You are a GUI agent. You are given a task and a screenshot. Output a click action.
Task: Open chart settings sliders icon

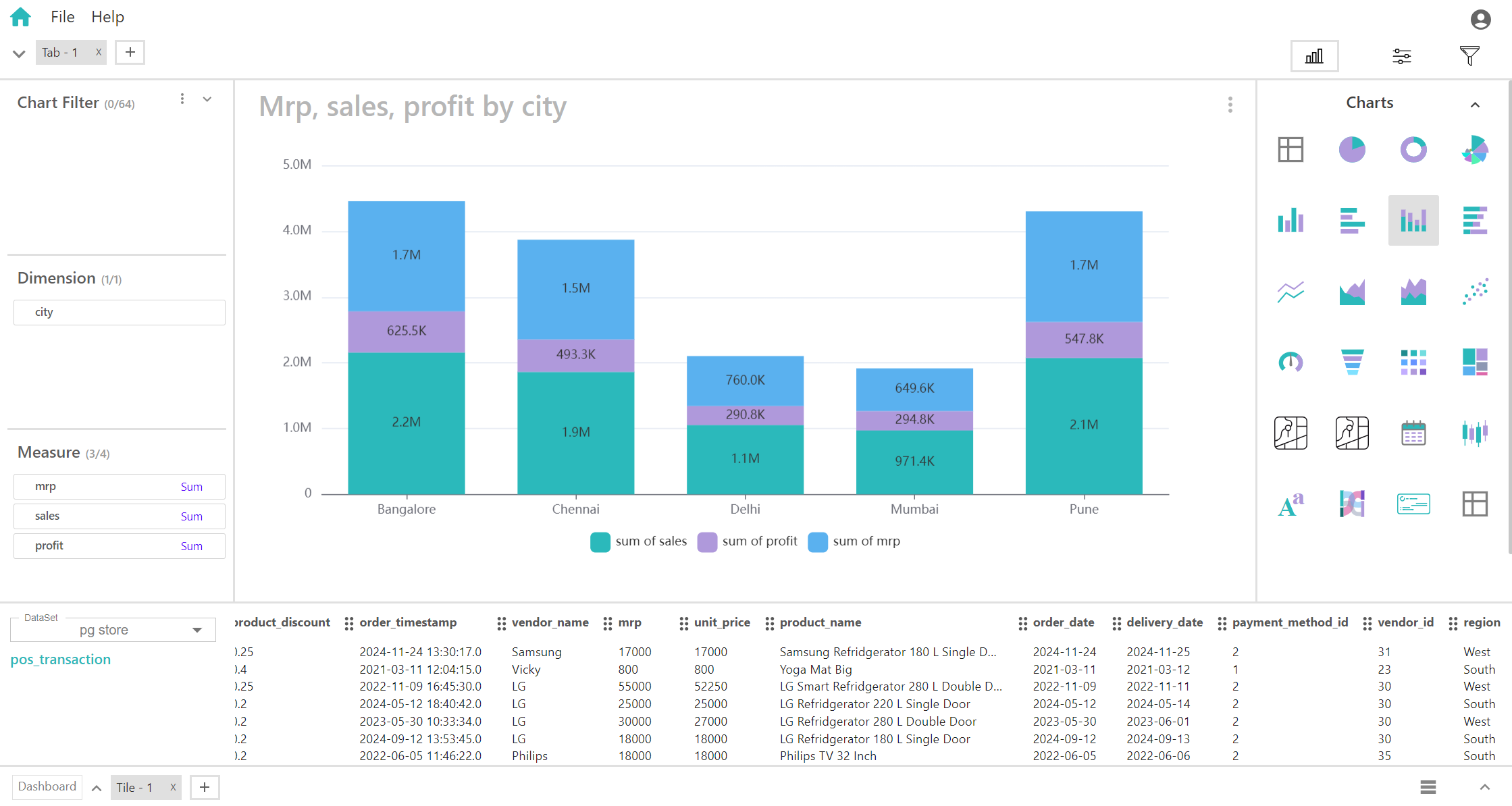tap(1402, 56)
